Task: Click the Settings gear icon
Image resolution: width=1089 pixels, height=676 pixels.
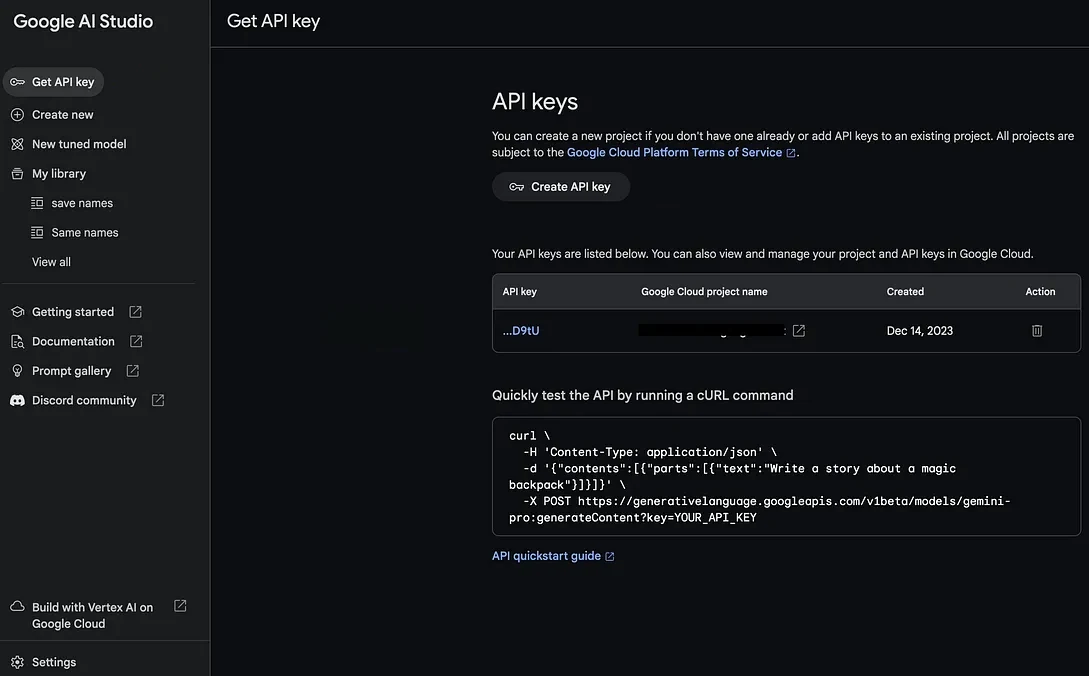Action: pos(17,662)
